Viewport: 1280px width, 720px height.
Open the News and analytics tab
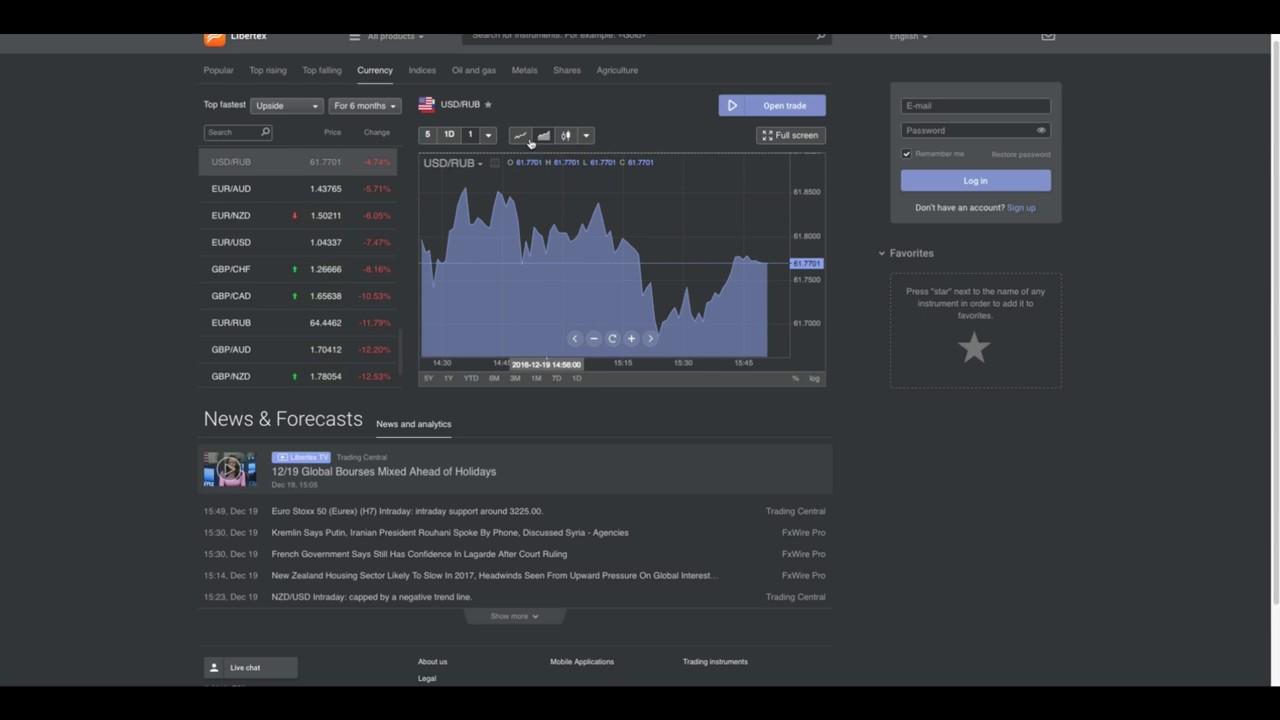pyautogui.click(x=414, y=424)
